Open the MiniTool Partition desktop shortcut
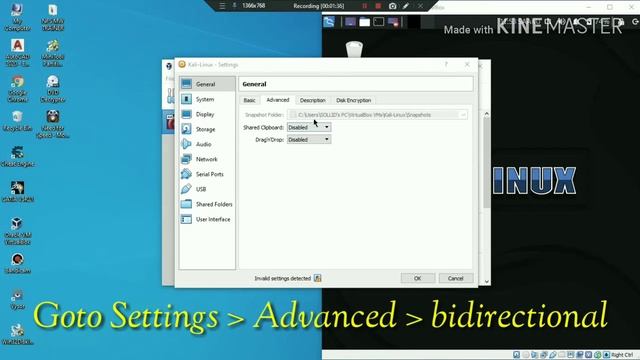Image resolution: width=640 pixels, height=360 pixels. pos(53,53)
